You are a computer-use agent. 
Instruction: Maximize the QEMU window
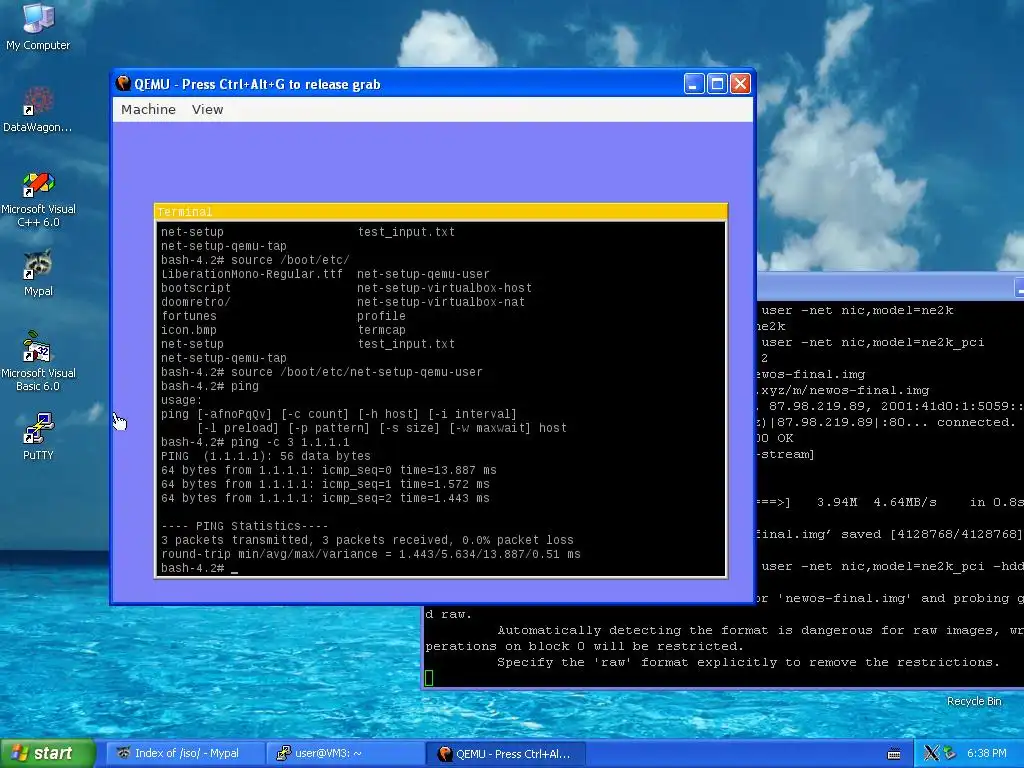pos(717,84)
